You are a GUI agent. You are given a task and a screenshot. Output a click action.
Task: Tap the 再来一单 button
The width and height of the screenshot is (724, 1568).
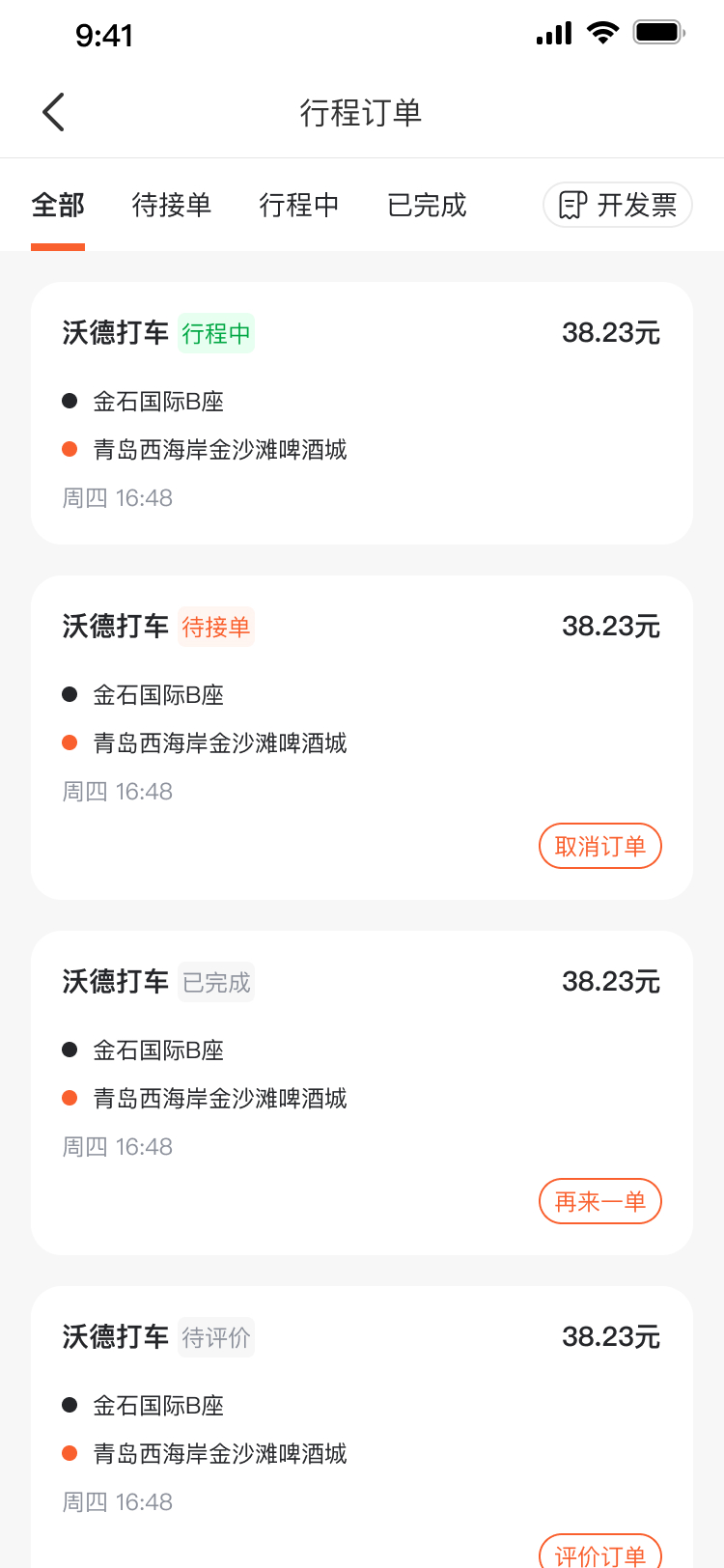click(x=599, y=1201)
